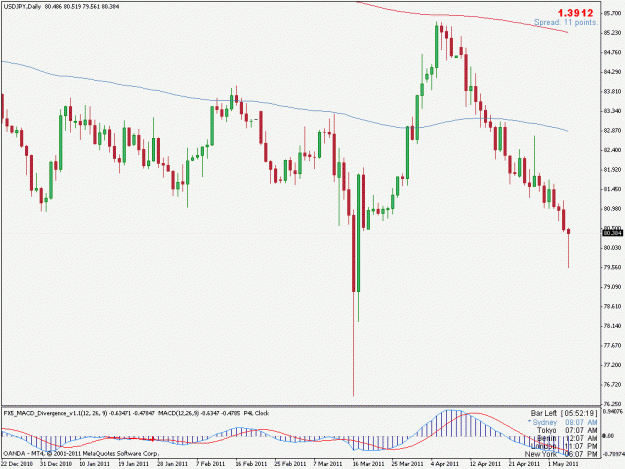Click the 7 Mar 2011 date label

pyautogui.click(x=328, y=464)
